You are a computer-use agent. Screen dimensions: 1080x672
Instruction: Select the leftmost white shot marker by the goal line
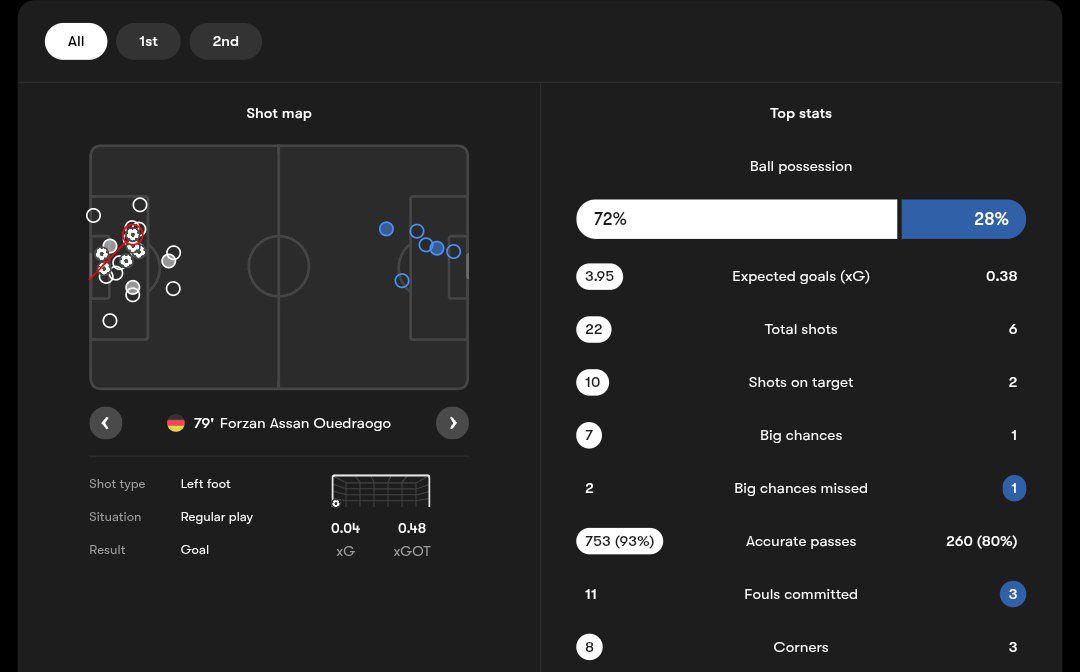pyautogui.click(x=93, y=215)
